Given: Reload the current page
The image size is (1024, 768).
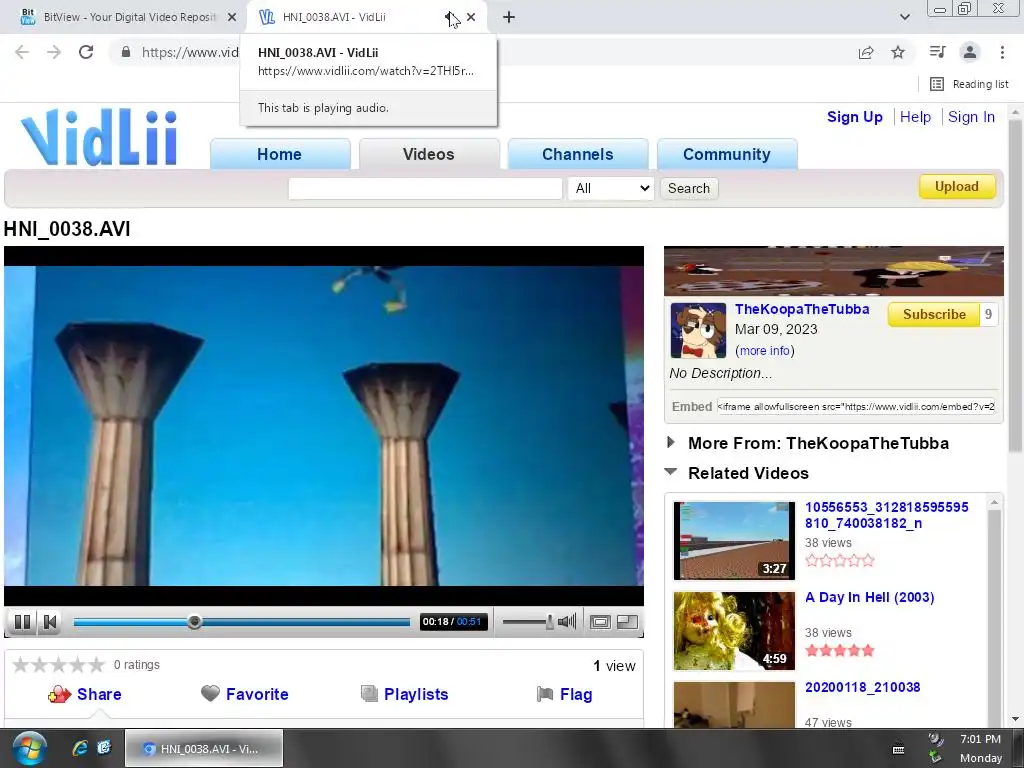Looking at the screenshot, I should (x=86, y=52).
